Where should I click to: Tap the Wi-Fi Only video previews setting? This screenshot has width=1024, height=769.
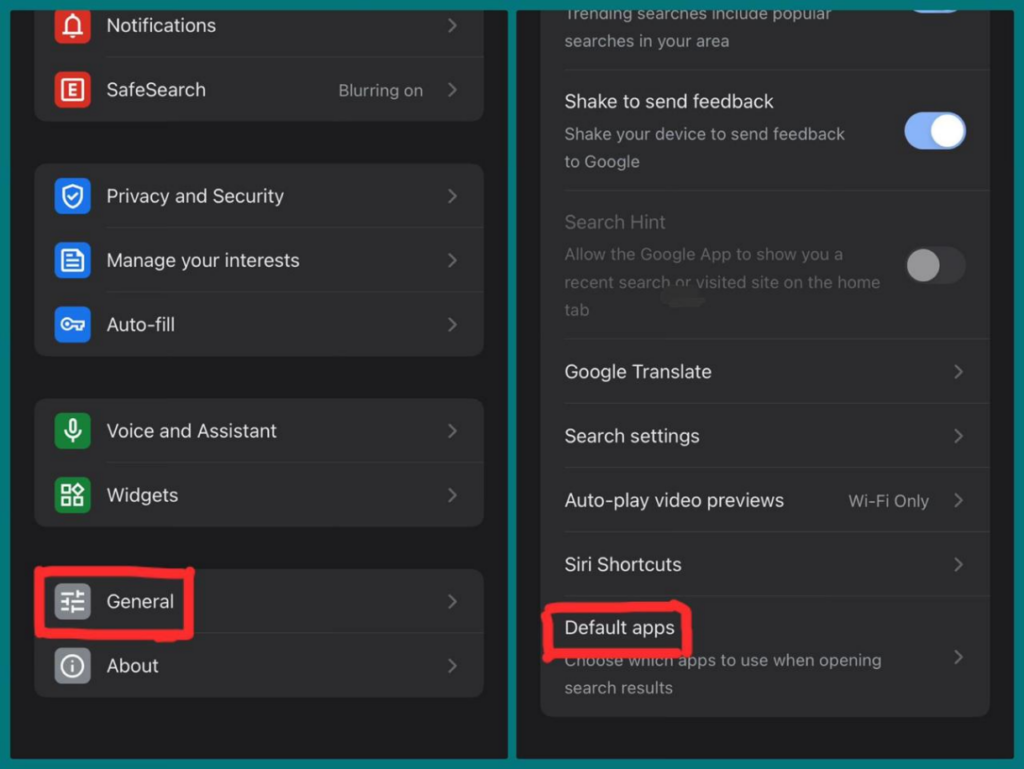tap(887, 501)
